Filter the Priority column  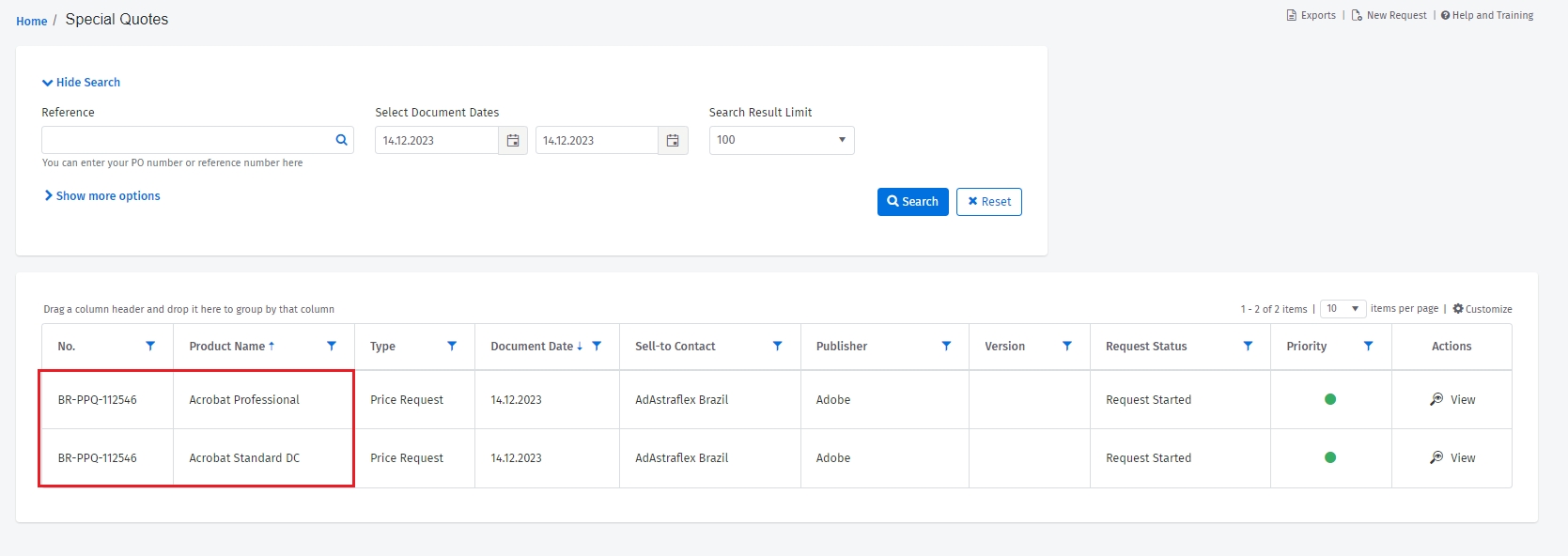tap(1368, 346)
